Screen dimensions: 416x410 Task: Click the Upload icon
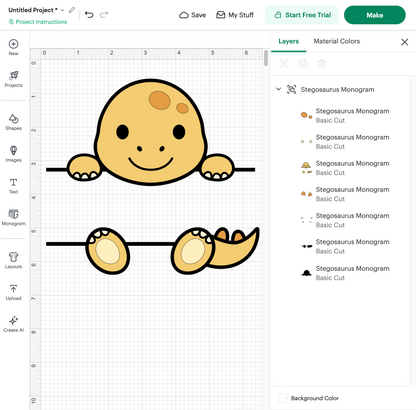point(13,289)
